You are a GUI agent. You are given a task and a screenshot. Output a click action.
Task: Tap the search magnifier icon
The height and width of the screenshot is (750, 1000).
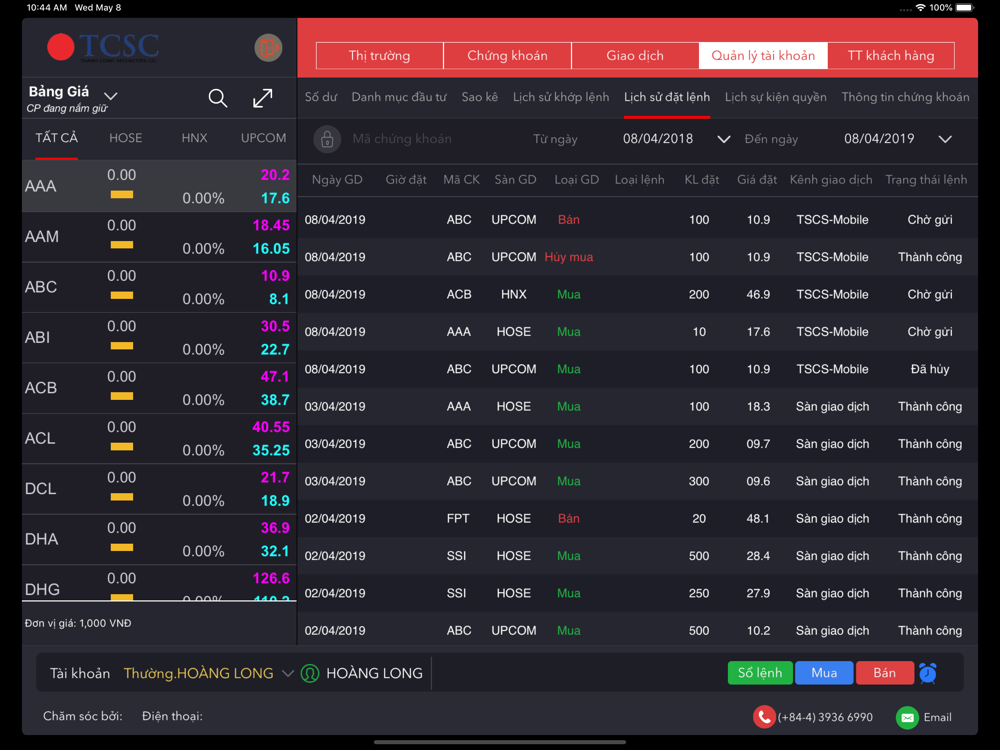pyautogui.click(x=217, y=98)
